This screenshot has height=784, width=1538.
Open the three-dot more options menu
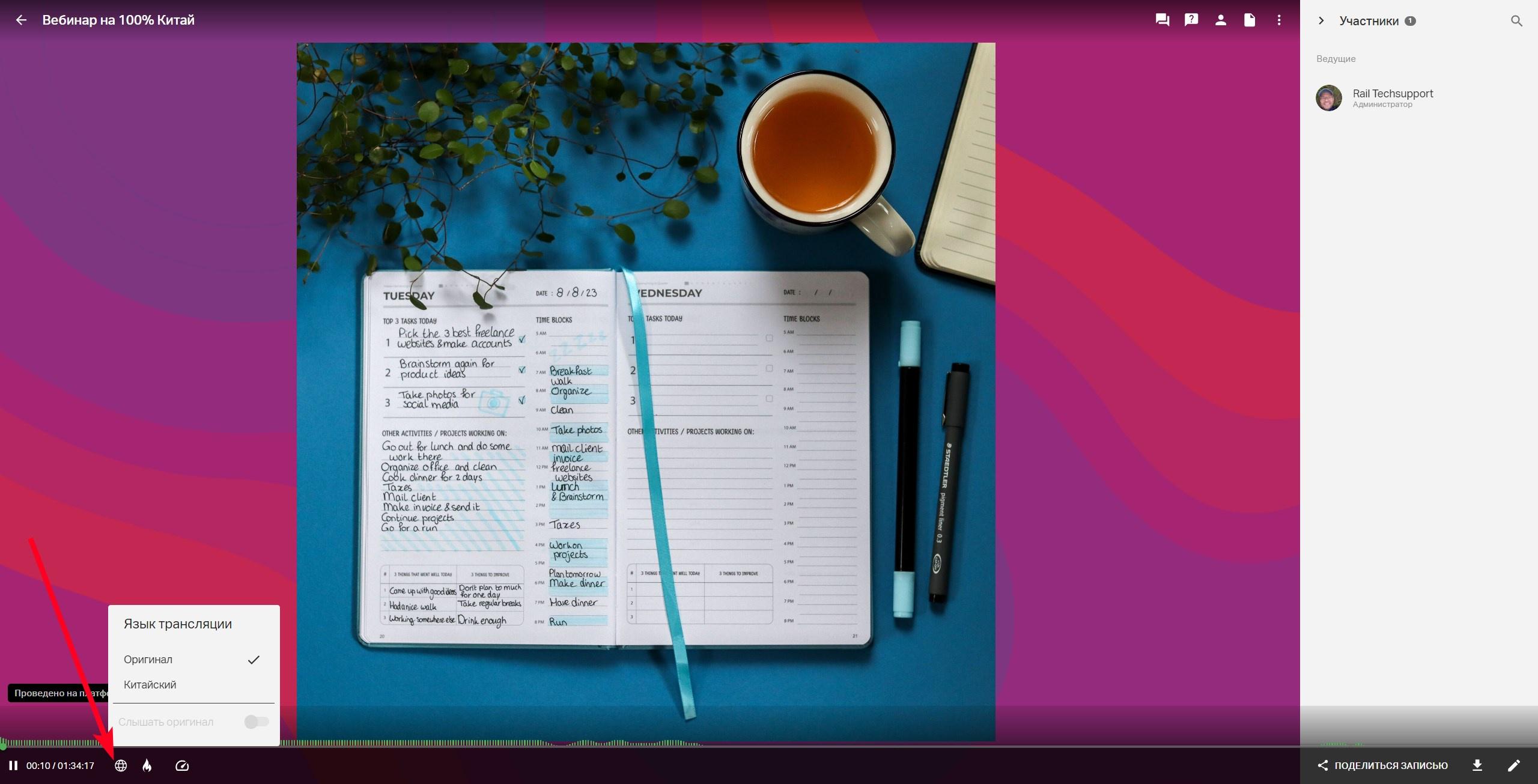point(1278,20)
